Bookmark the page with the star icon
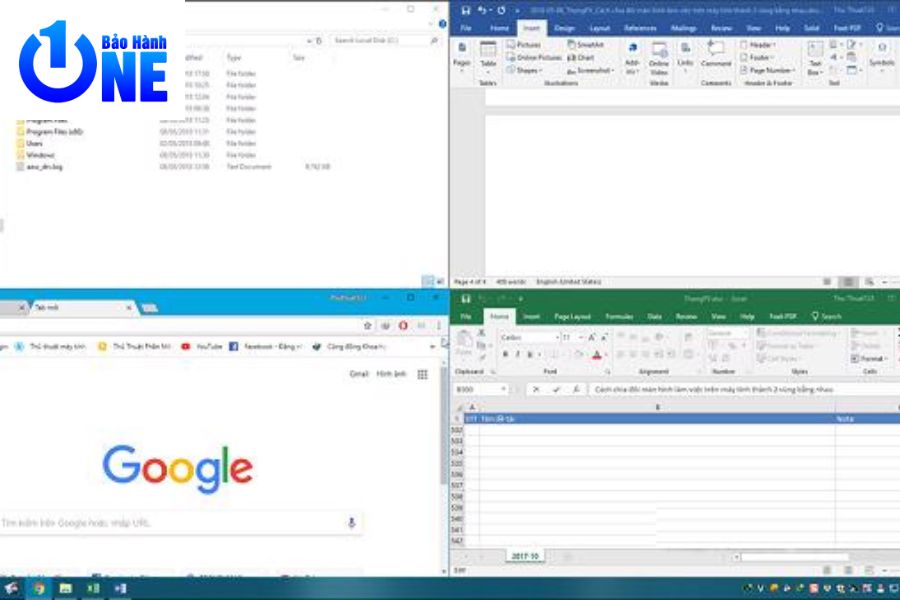 [x=367, y=326]
